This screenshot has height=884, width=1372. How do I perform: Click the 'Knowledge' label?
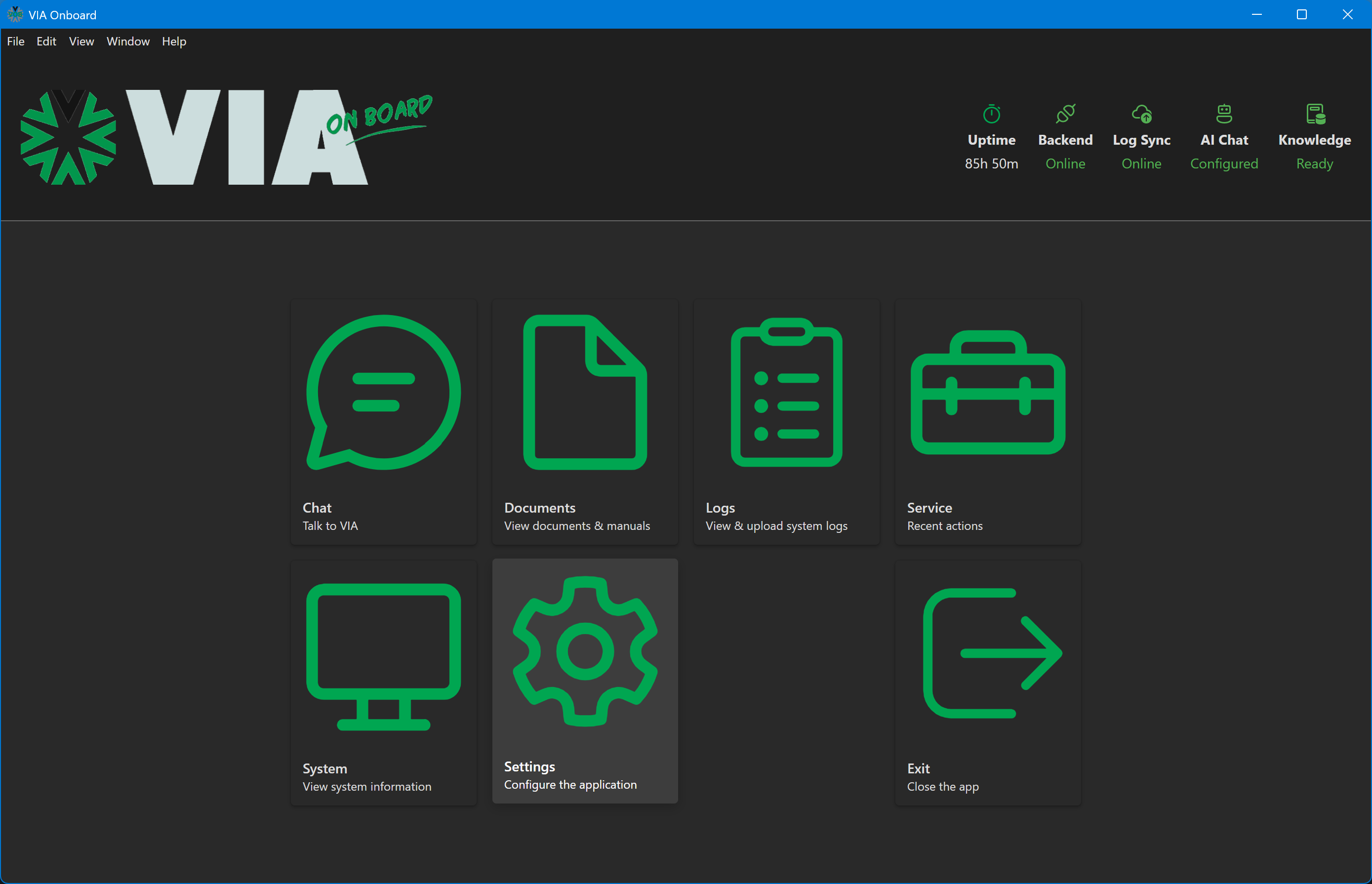[x=1315, y=140]
